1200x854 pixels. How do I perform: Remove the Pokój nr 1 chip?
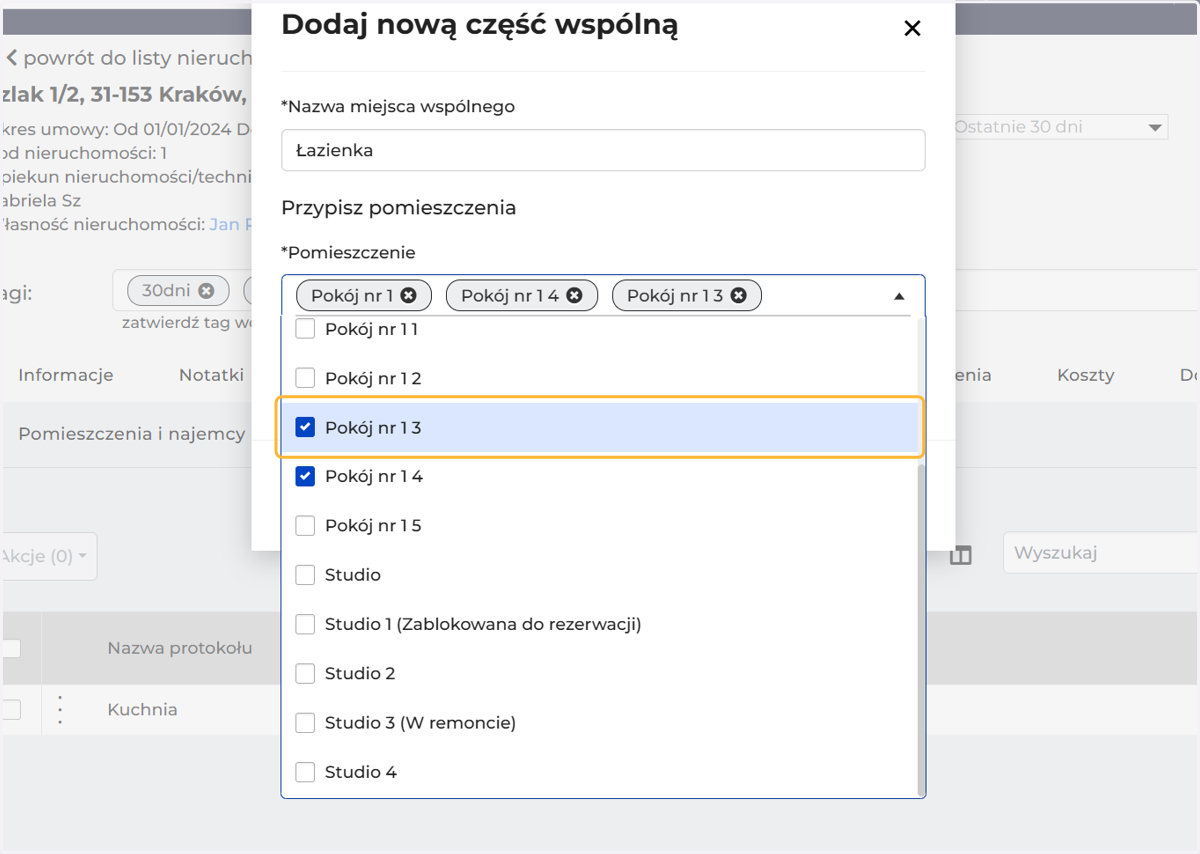point(408,296)
